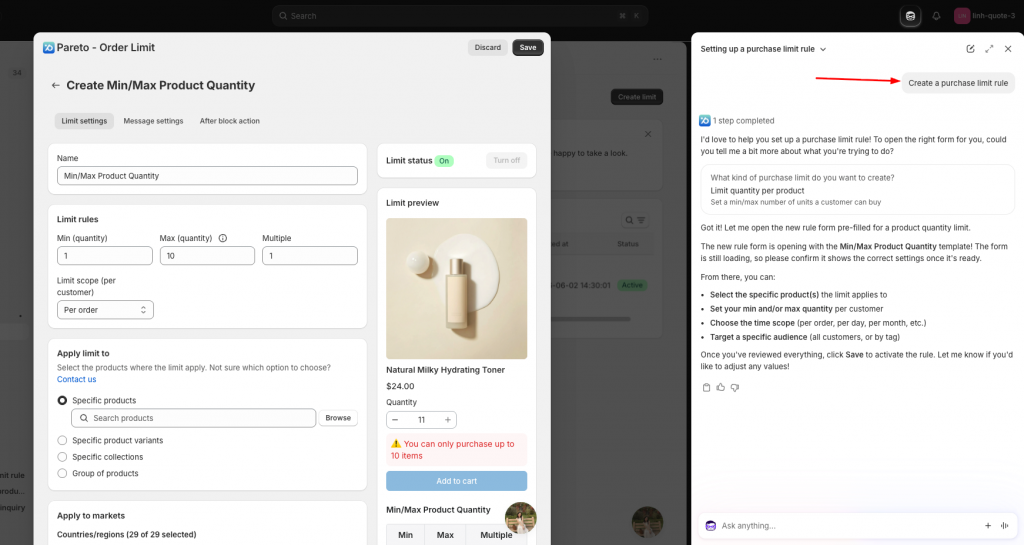Screen dimensions: 1024x545
Task: Click the preview quantity value 11
Action: coord(421,420)
